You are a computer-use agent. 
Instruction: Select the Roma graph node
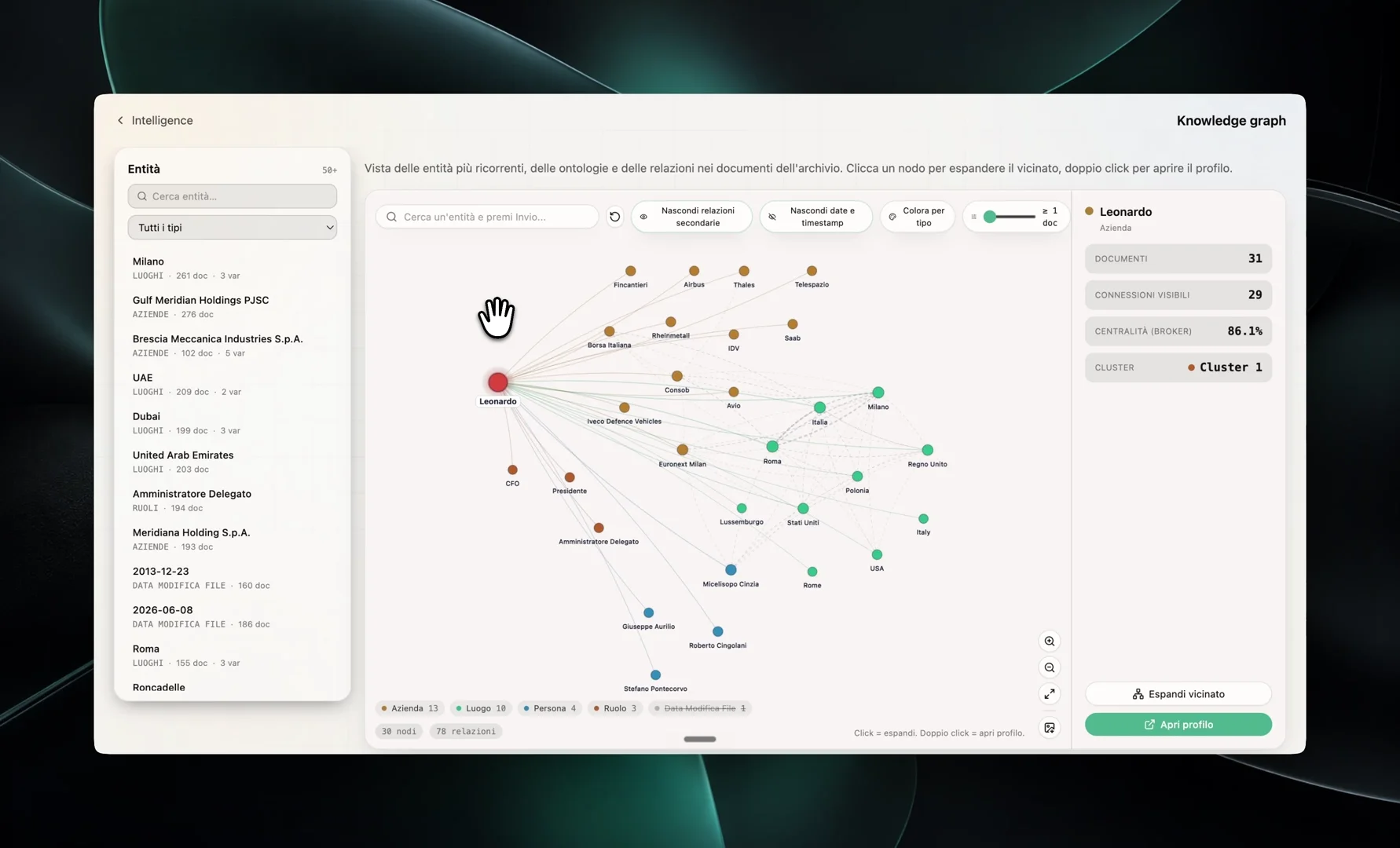(772, 447)
